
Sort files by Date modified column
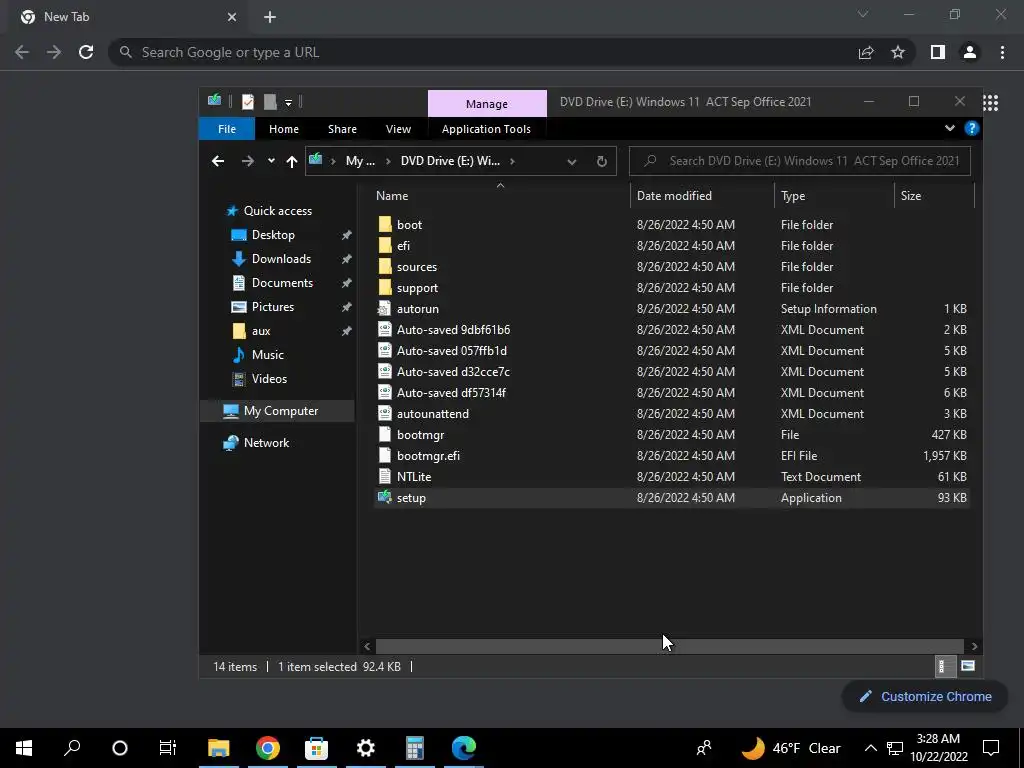click(674, 195)
